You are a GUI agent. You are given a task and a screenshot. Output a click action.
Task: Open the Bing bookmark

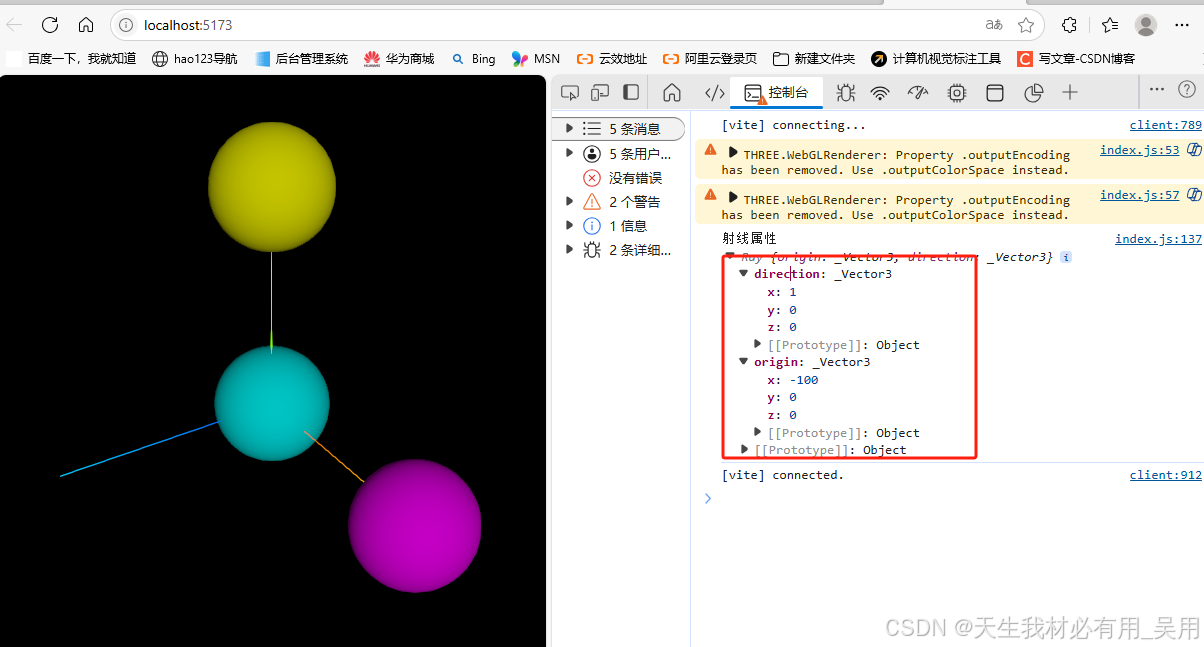(x=473, y=59)
